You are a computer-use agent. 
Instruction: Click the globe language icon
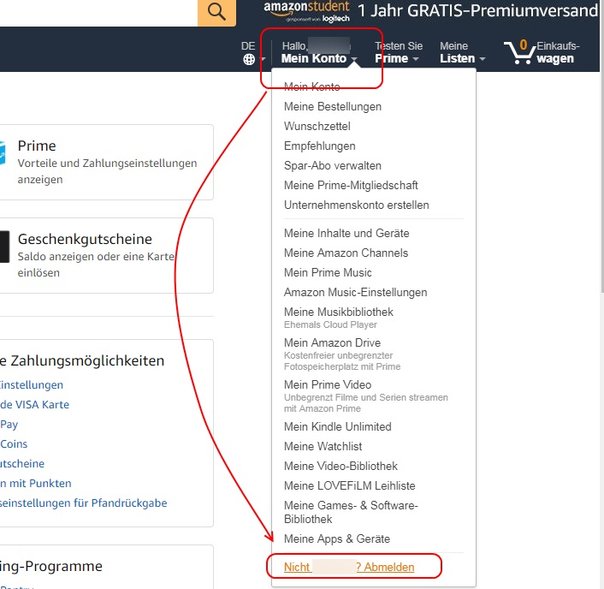tap(249, 59)
